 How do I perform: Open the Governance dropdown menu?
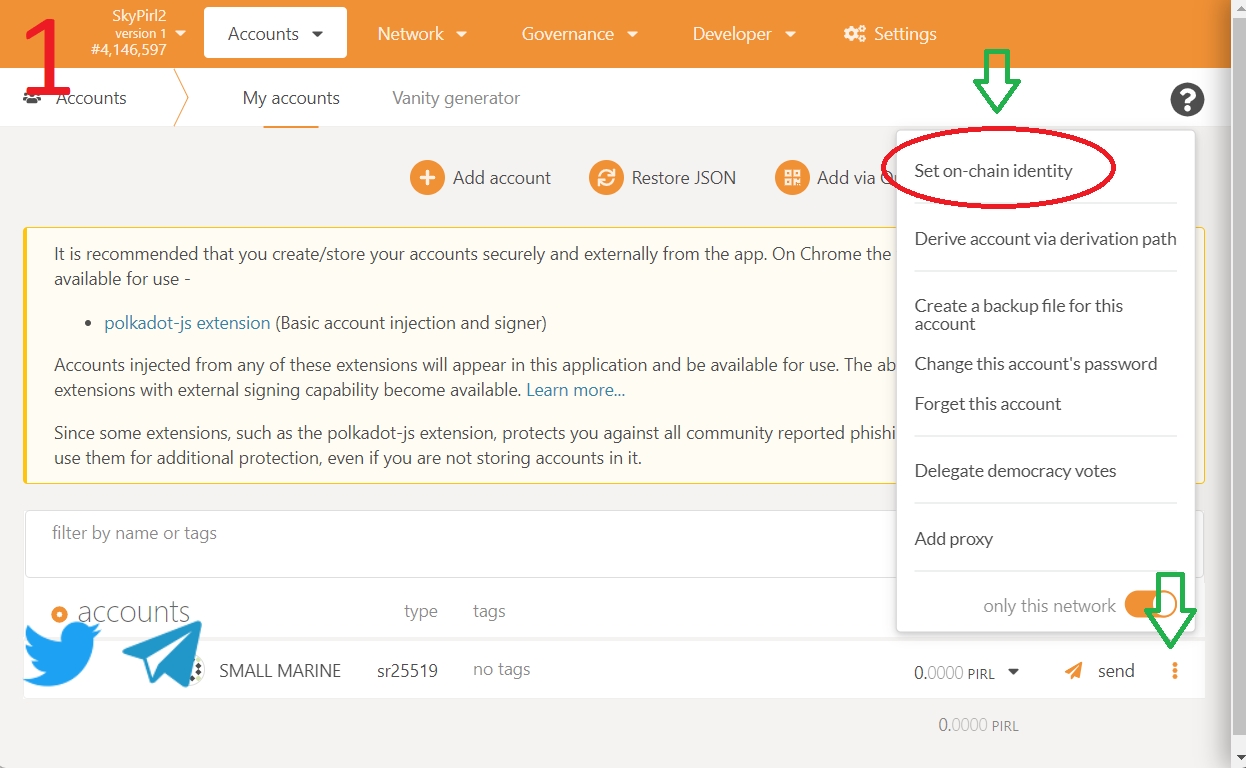coord(579,34)
